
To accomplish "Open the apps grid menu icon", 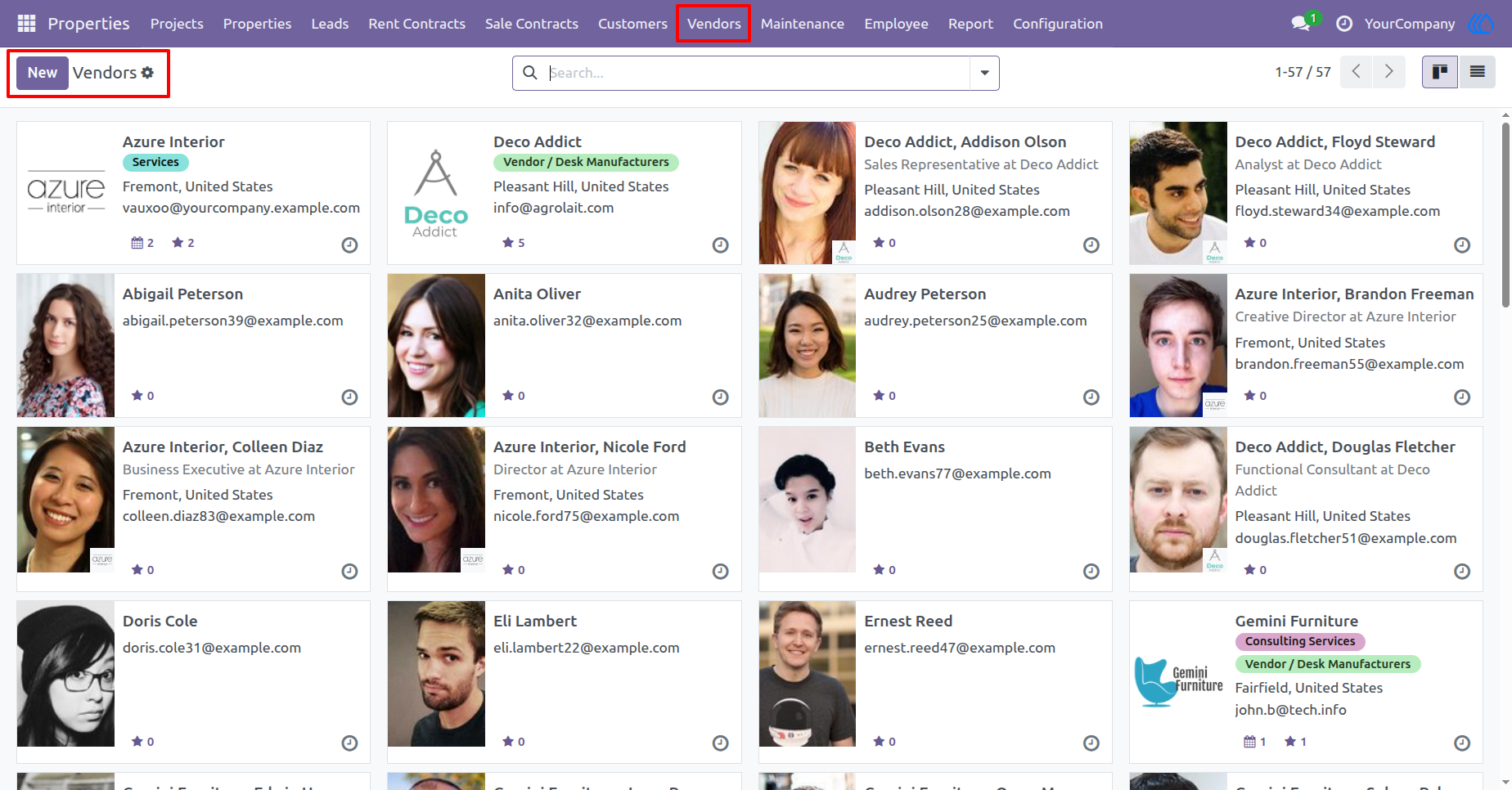I will click(x=26, y=24).
